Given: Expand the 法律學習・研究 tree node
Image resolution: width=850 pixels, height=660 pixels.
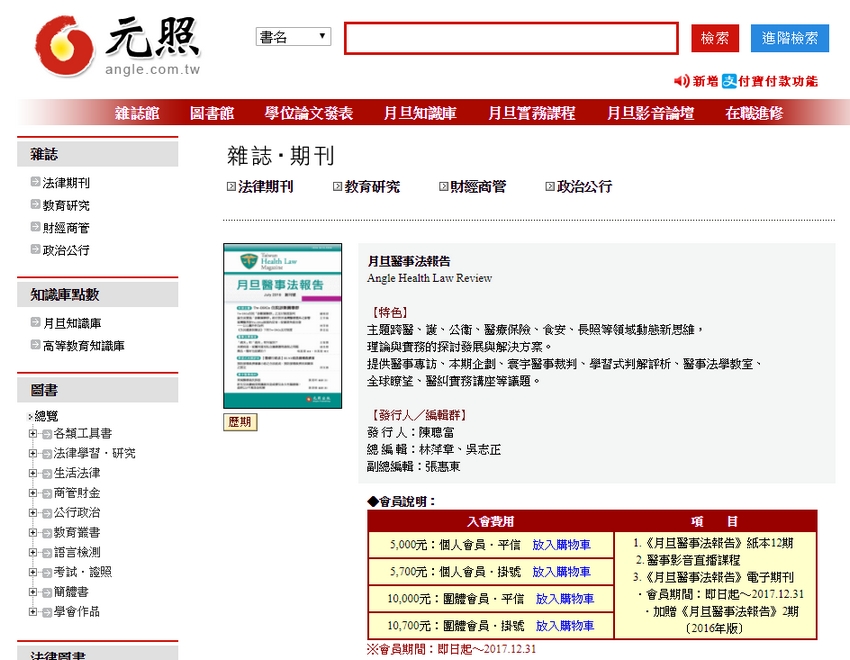Looking at the screenshot, I should pos(33,453).
